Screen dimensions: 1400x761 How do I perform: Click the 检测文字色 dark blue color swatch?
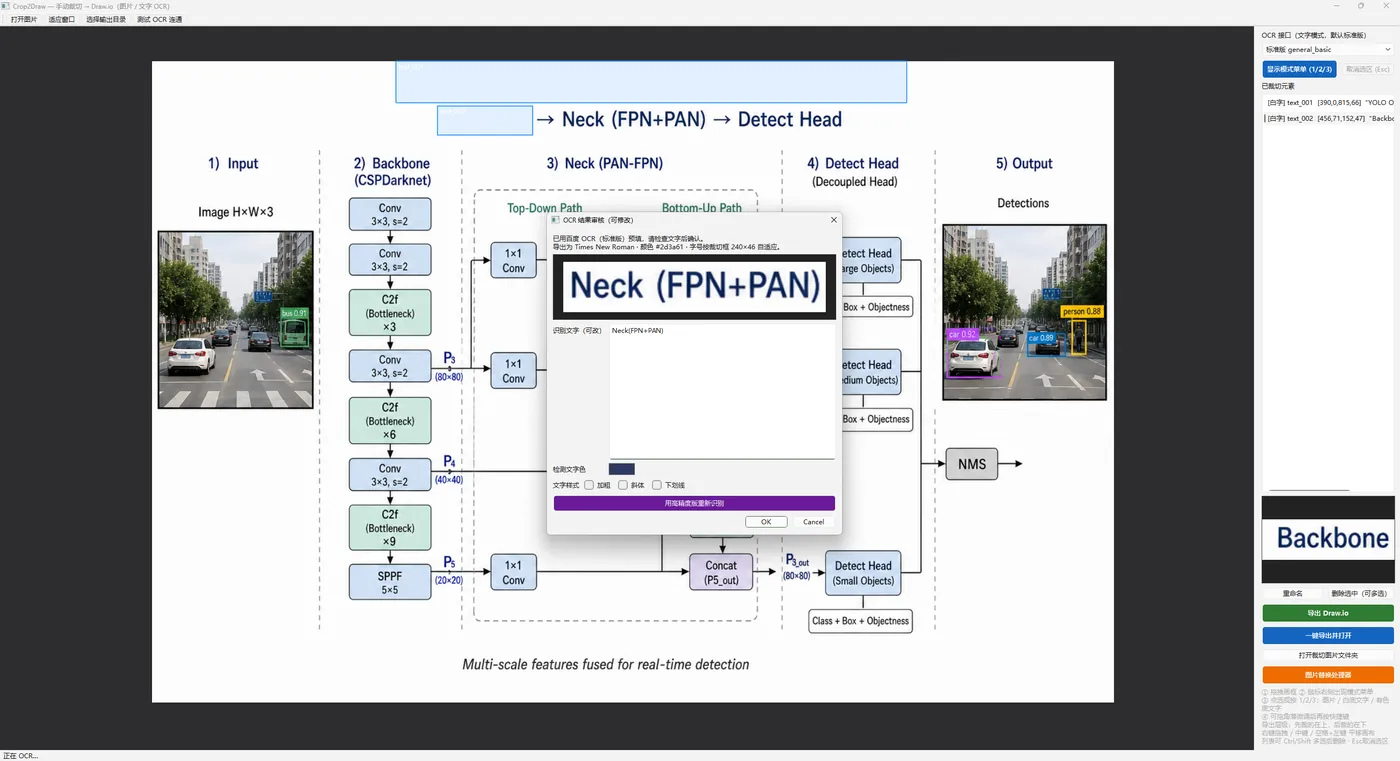621,469
